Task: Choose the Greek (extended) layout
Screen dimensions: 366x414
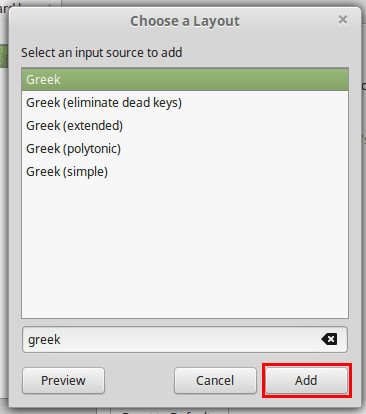Action: click(185, 126)
